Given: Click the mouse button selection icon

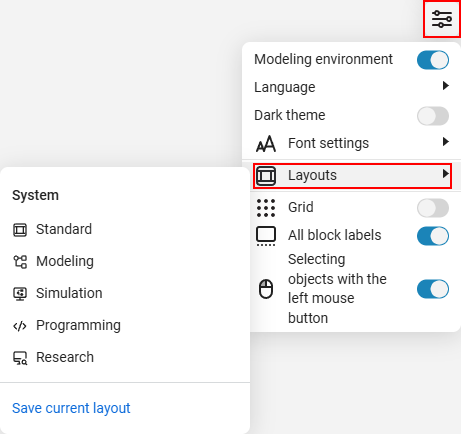Looking at the screenshot, I should tap(266, 289).
